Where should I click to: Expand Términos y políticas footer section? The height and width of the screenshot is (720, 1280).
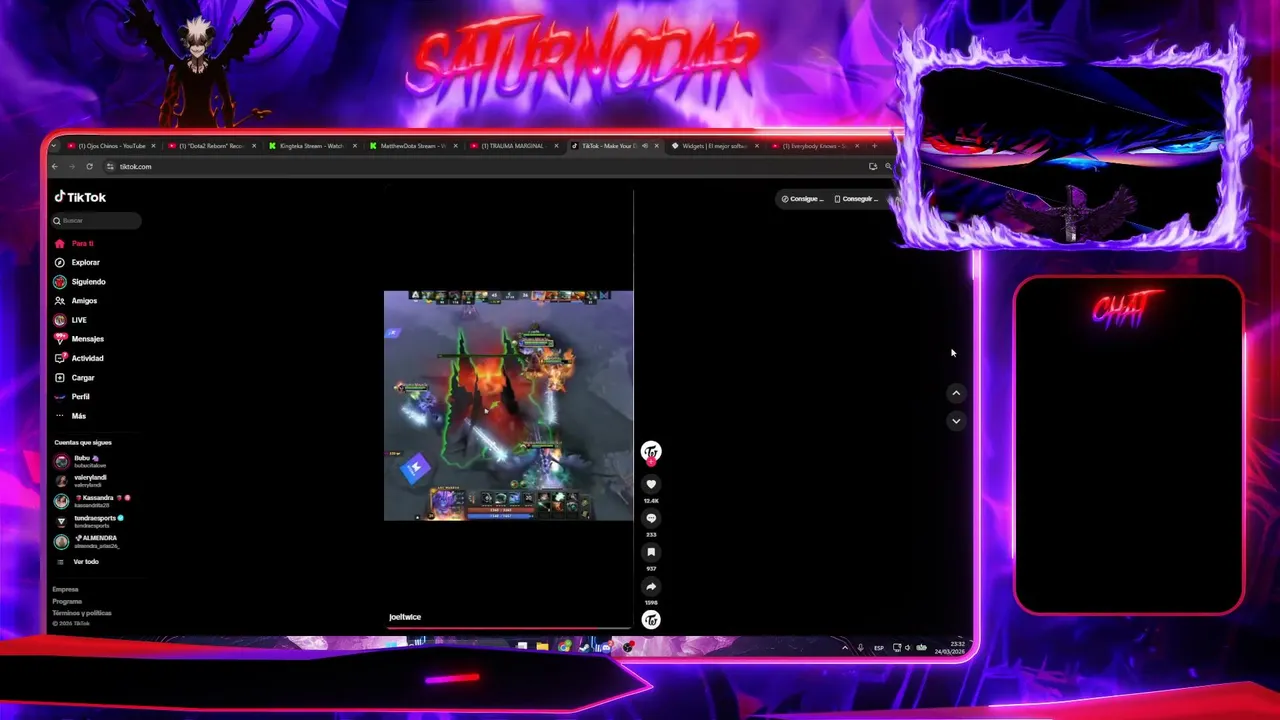click(x=82, y=613)
